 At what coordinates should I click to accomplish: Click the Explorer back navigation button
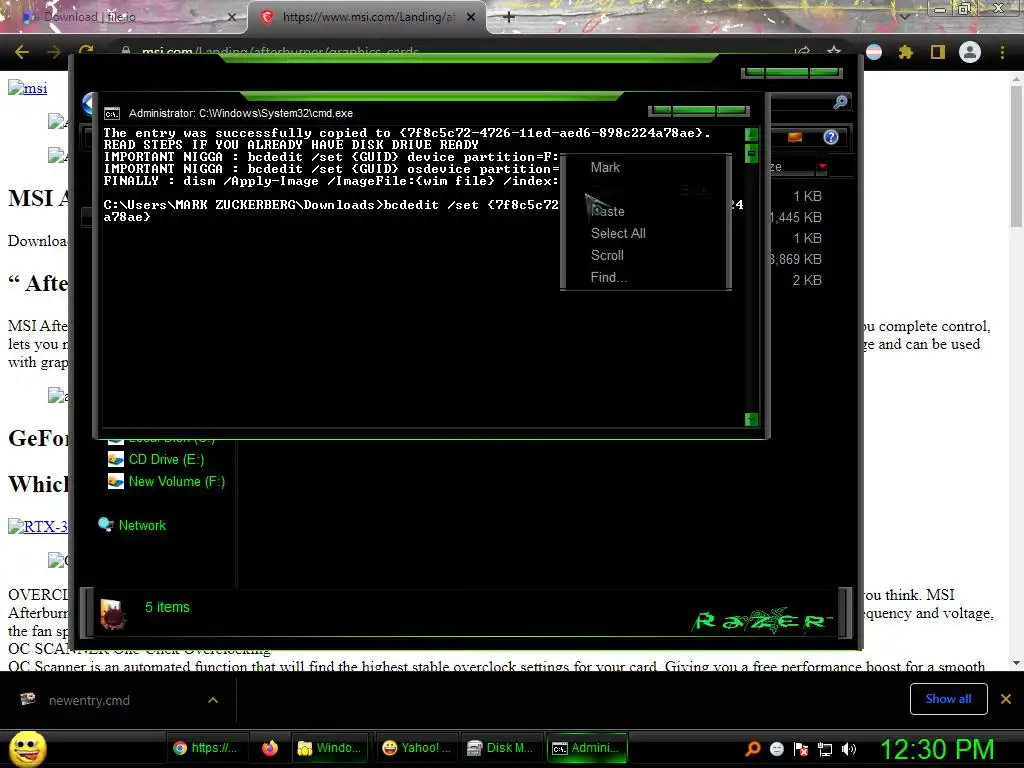click(89, 104)
